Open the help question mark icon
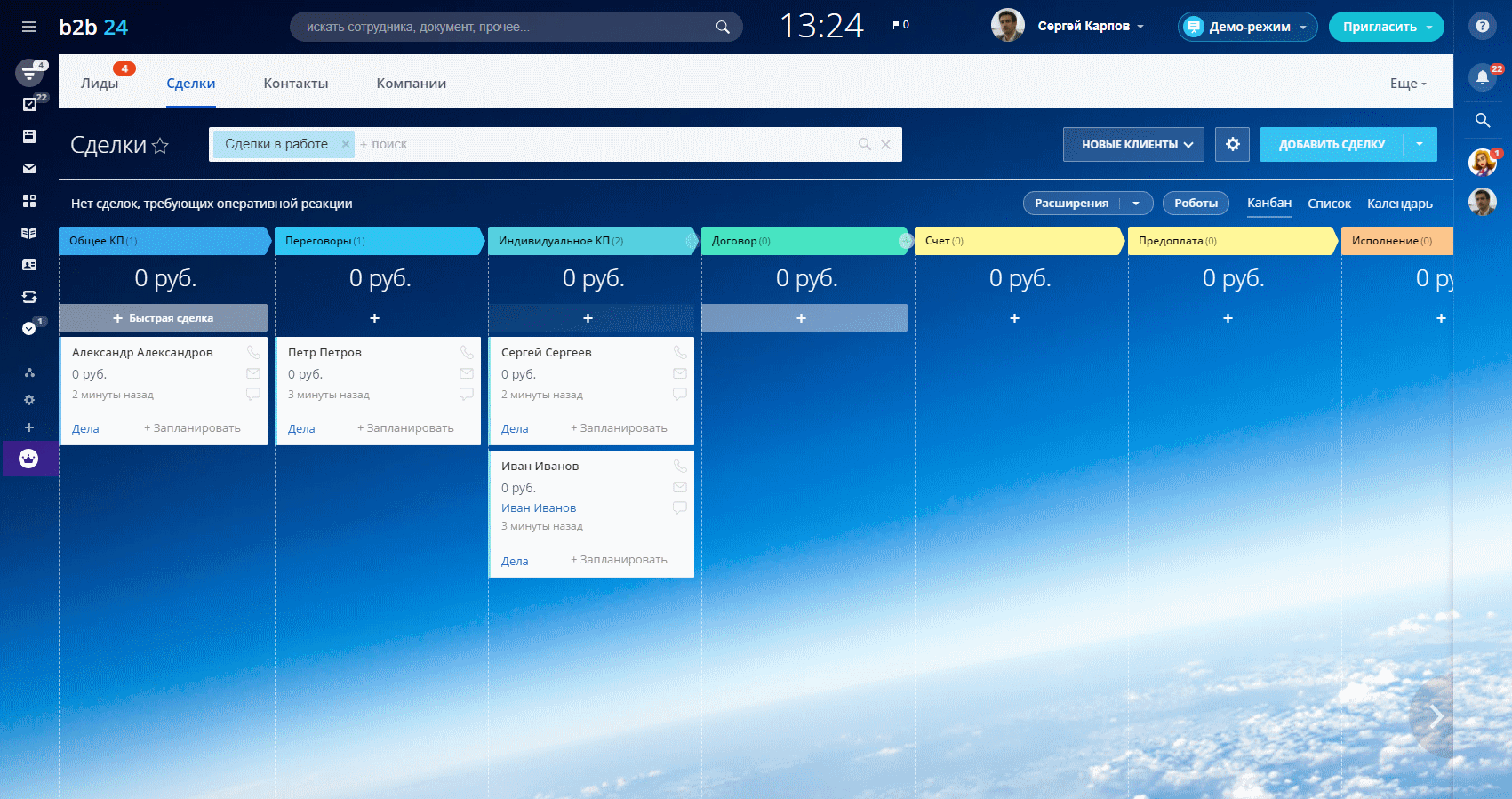 point(1482,26)
